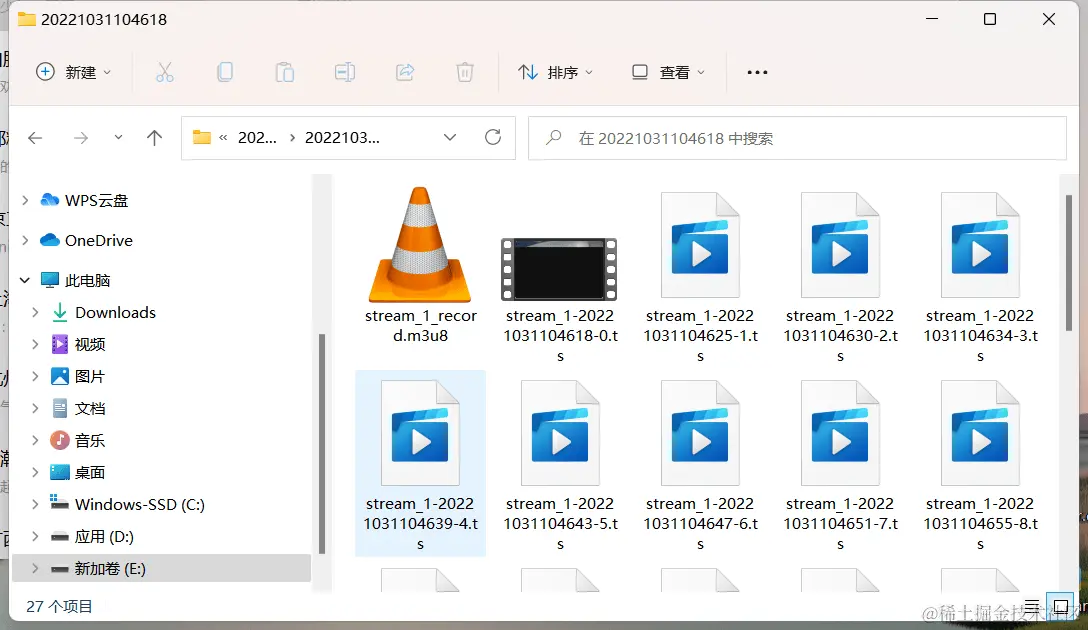Screen dimensions: 1088x630
Task: Click the Delete trash can icon
Action: point(465,72)
